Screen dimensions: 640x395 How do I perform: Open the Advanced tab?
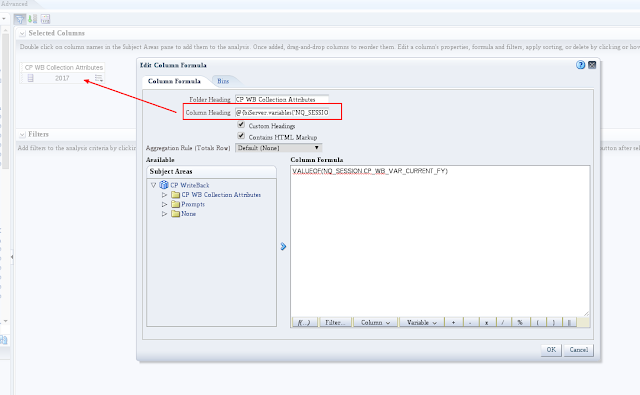click(x=15, y=4)
